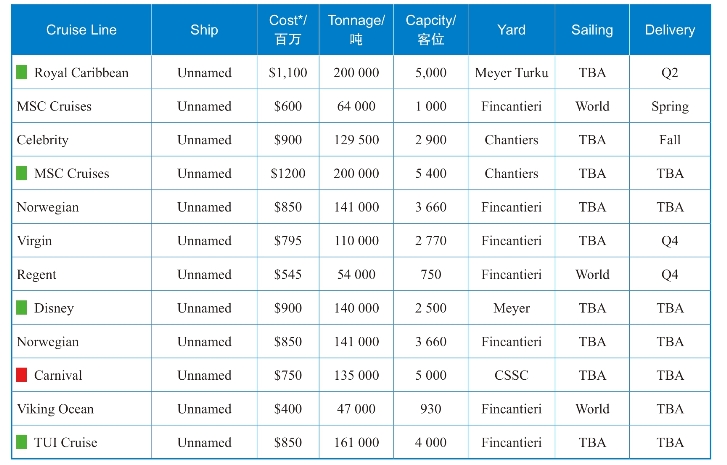The width and height of the screenshot is (727, 465).
Task: Click the Sailing column header
Action: point(592,30)
